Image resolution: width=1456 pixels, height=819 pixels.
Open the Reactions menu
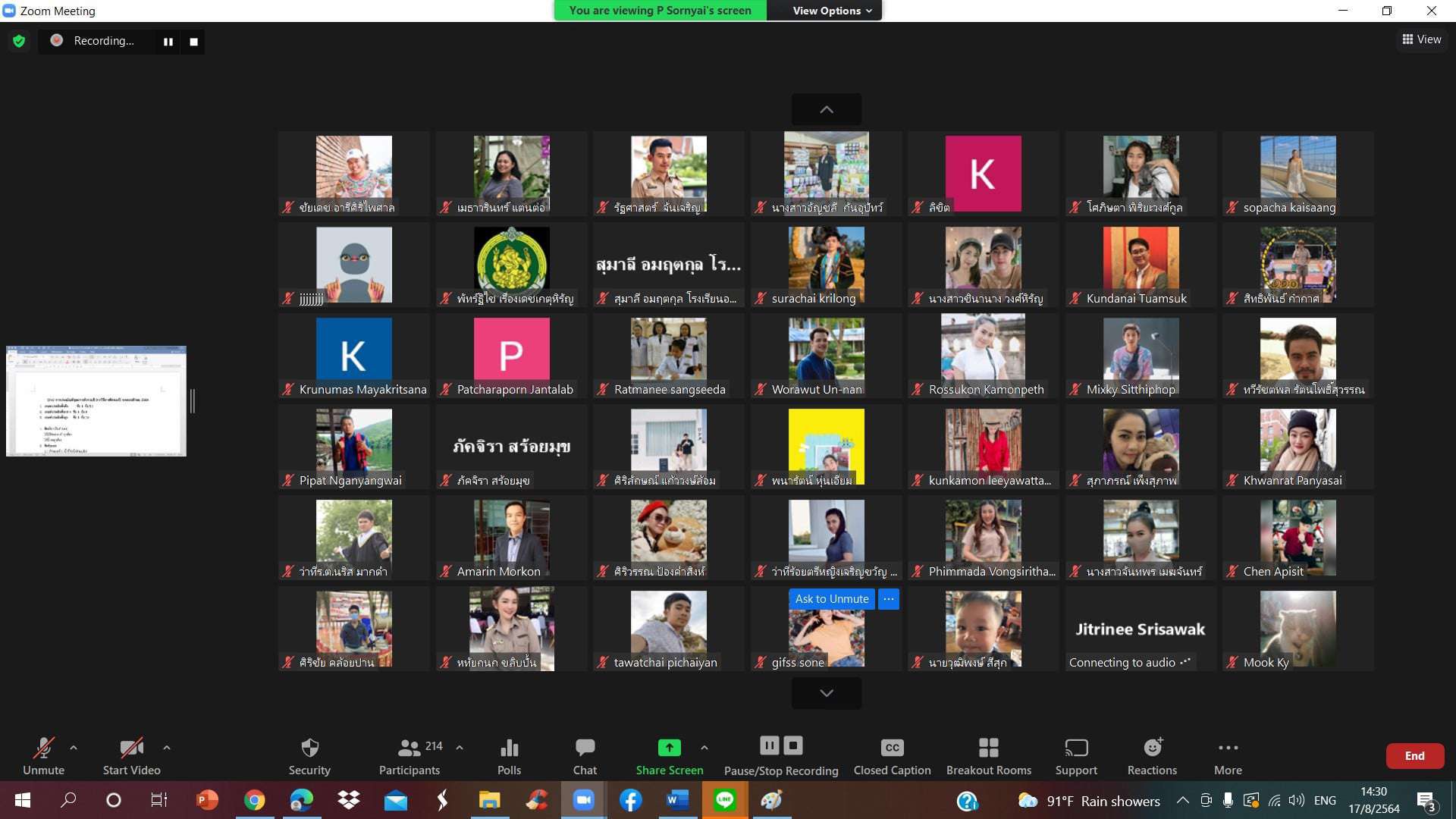tap(1152, 748)
